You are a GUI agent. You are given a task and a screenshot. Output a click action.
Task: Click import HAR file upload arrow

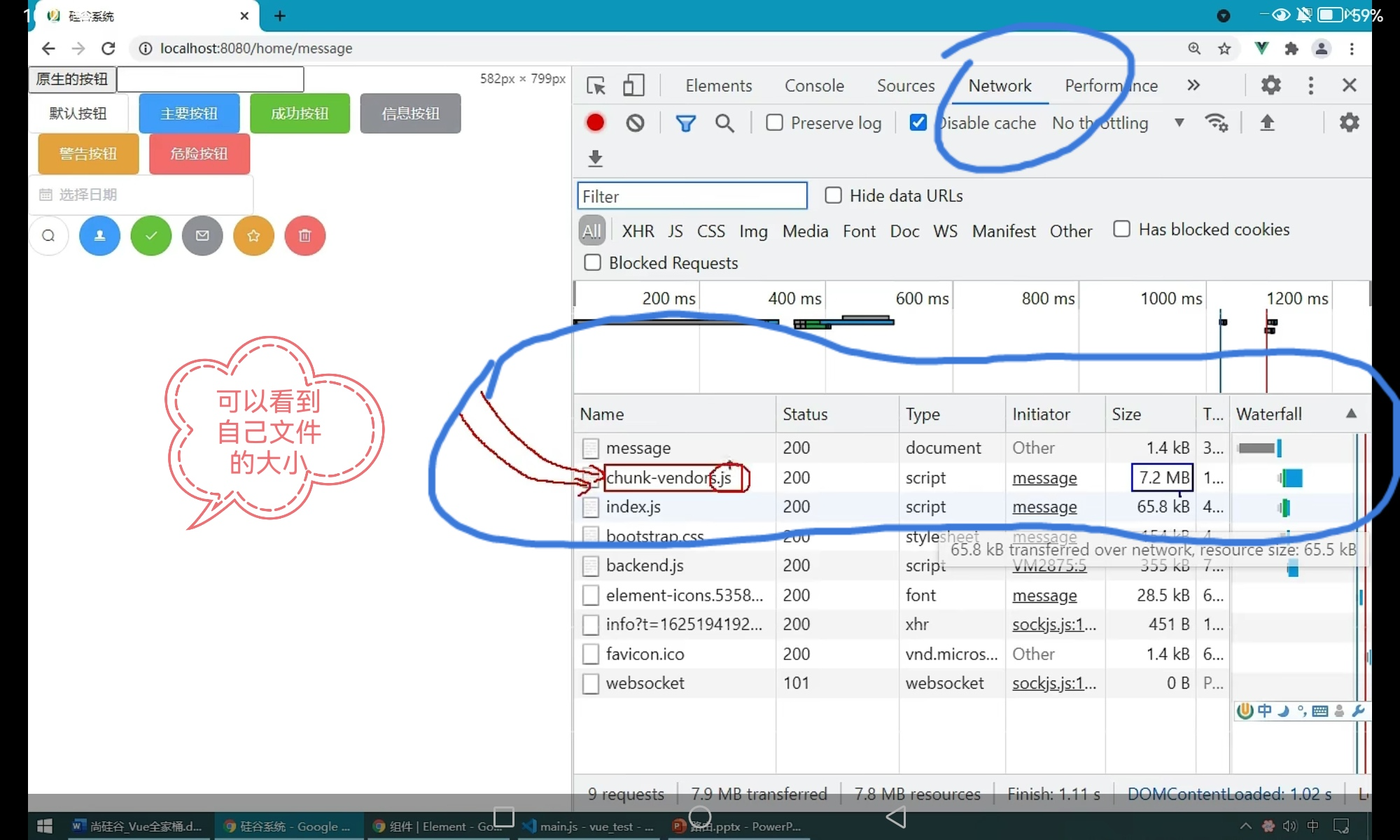click(1267, 123)
